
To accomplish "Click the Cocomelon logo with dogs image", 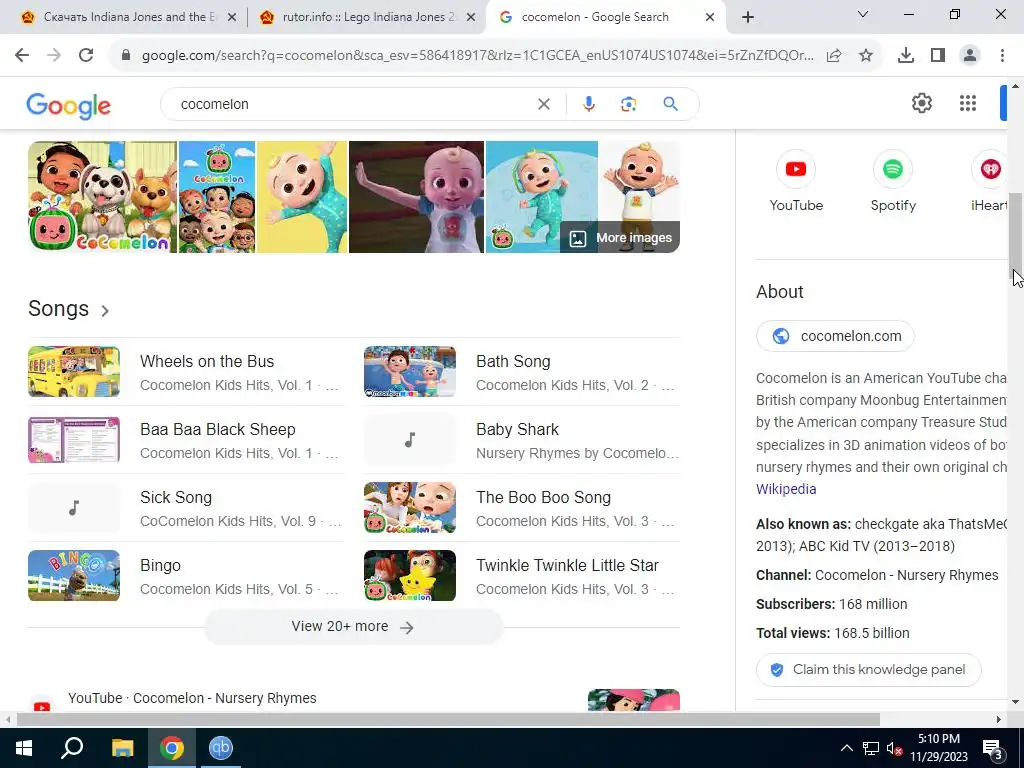I will click(x=103, y=197).
